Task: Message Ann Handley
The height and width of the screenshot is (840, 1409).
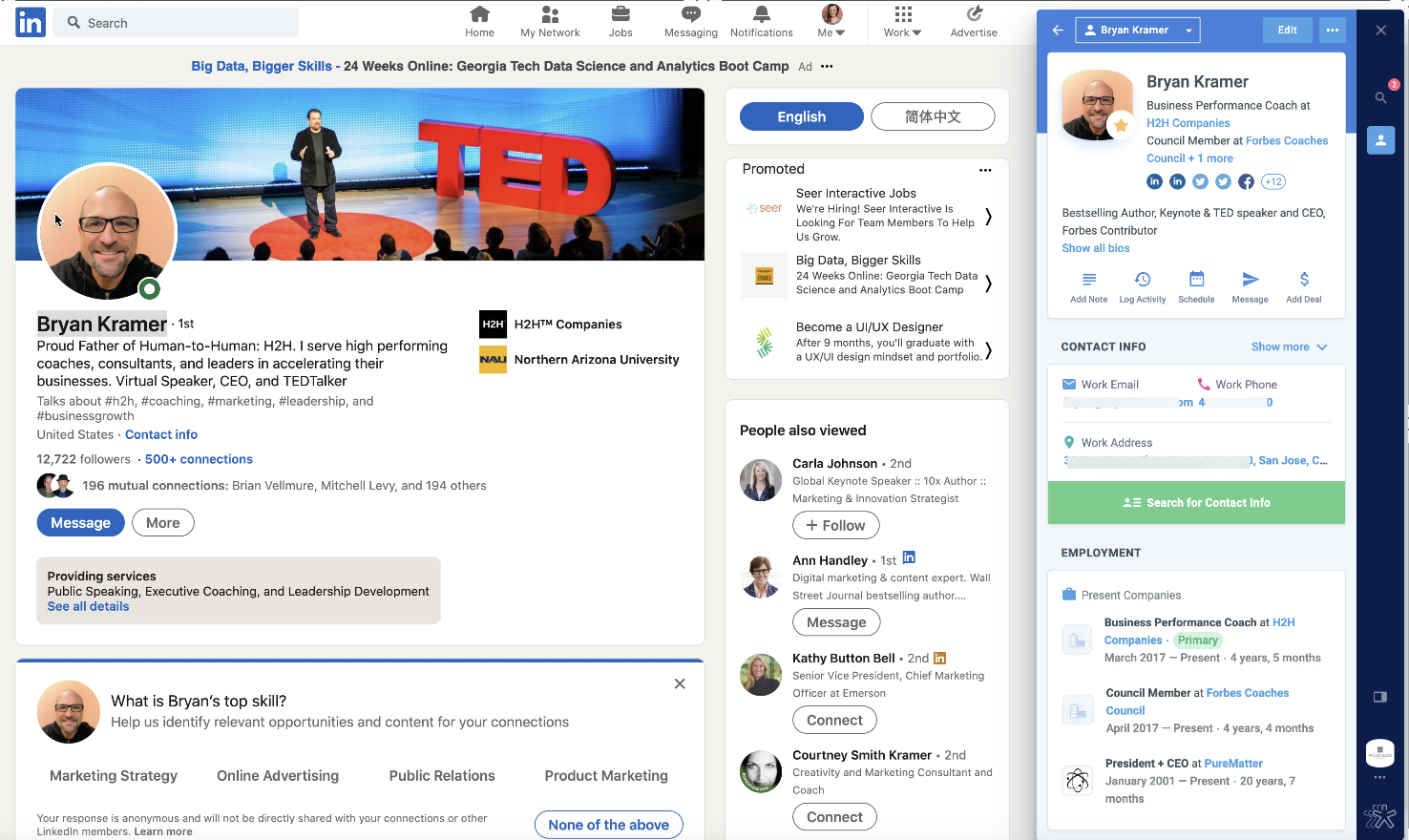Action: pyautogui.click(x=836, y=622)
